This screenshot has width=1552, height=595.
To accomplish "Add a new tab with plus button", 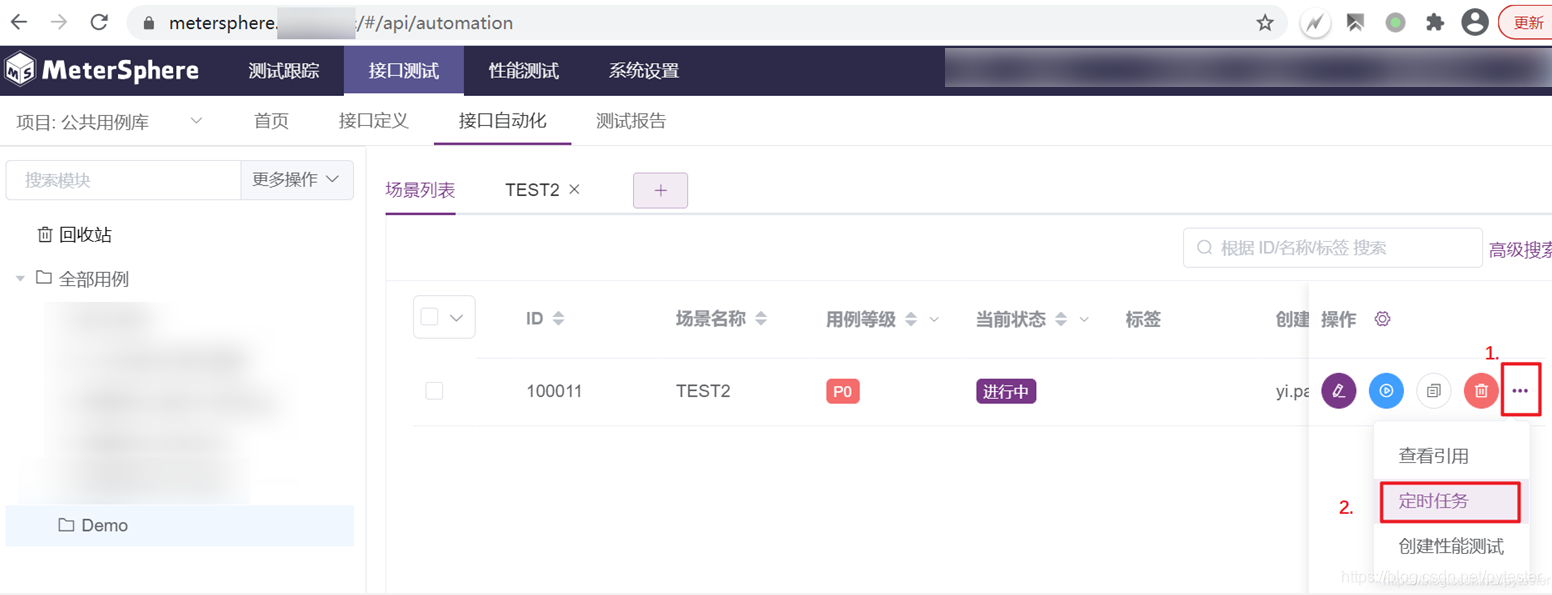I will [x=660, y=190].
